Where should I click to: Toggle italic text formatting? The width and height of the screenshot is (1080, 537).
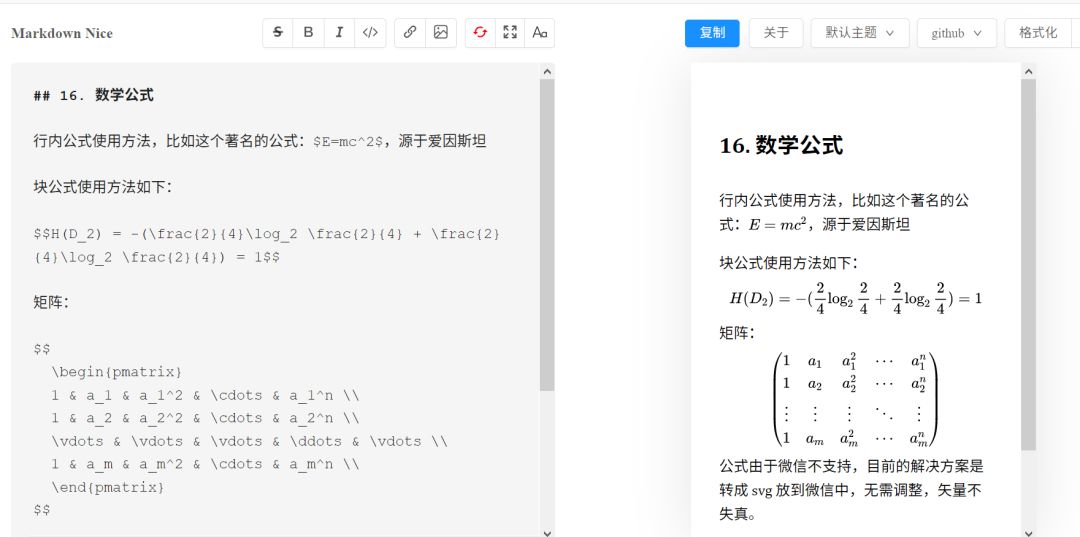[x=339, y=32]
